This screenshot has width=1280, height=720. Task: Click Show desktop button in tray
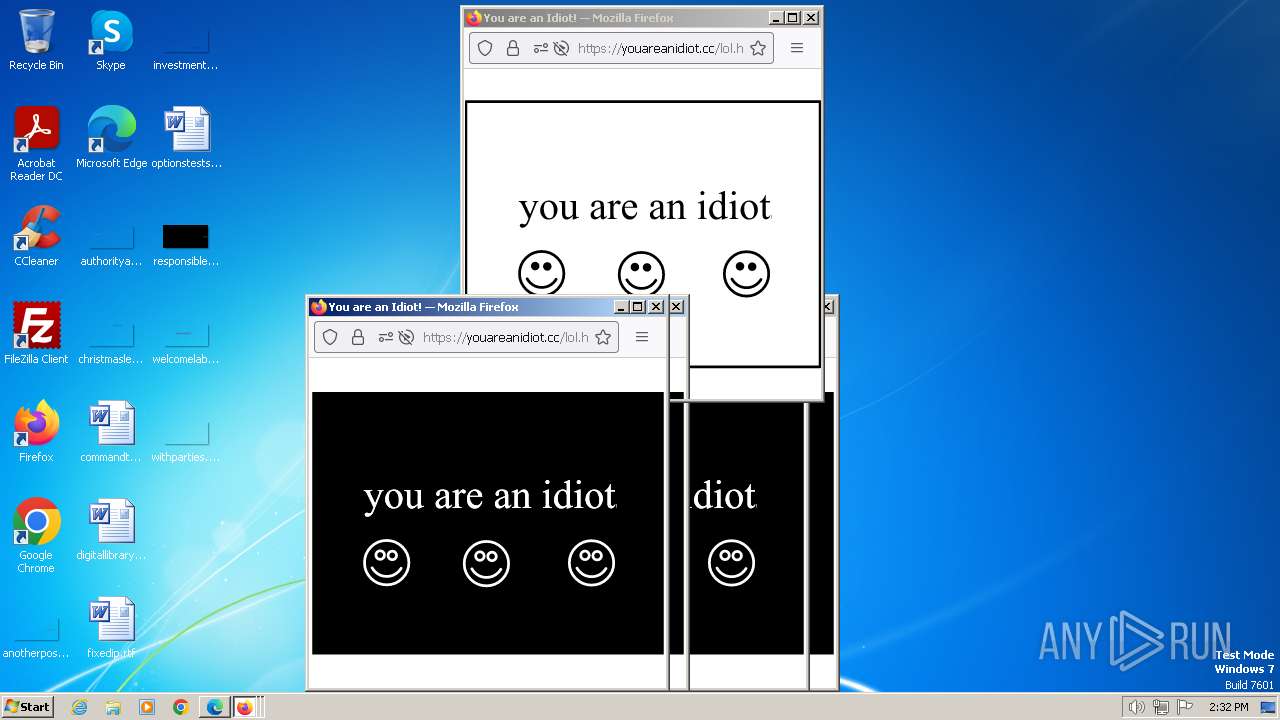1268,707
